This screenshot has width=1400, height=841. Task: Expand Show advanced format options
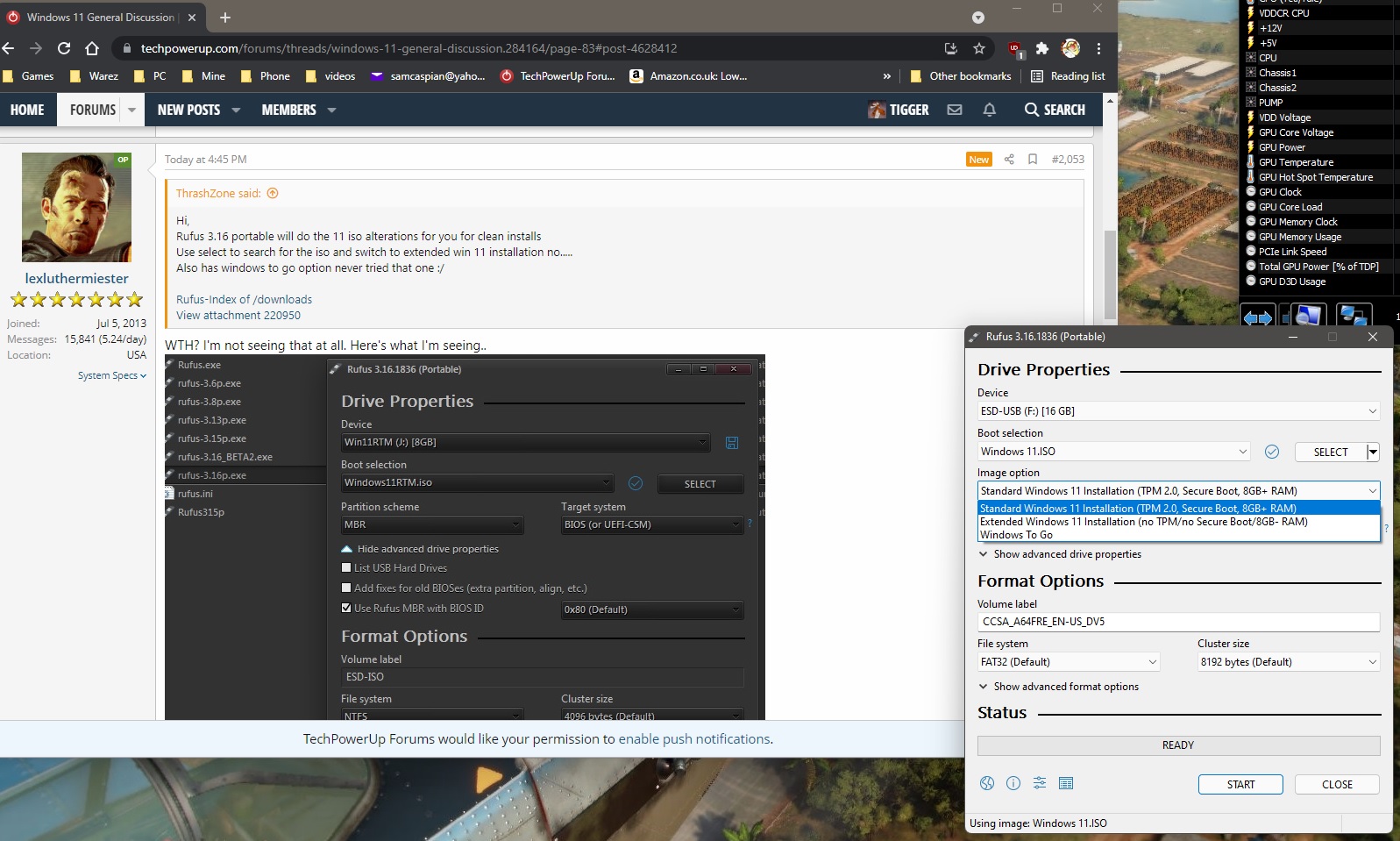point(1058,687)
